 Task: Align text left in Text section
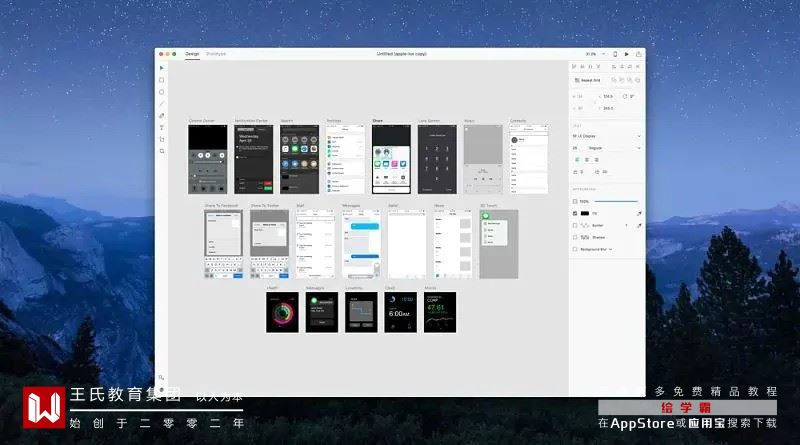pyautogui.click(x=577, y=160)
